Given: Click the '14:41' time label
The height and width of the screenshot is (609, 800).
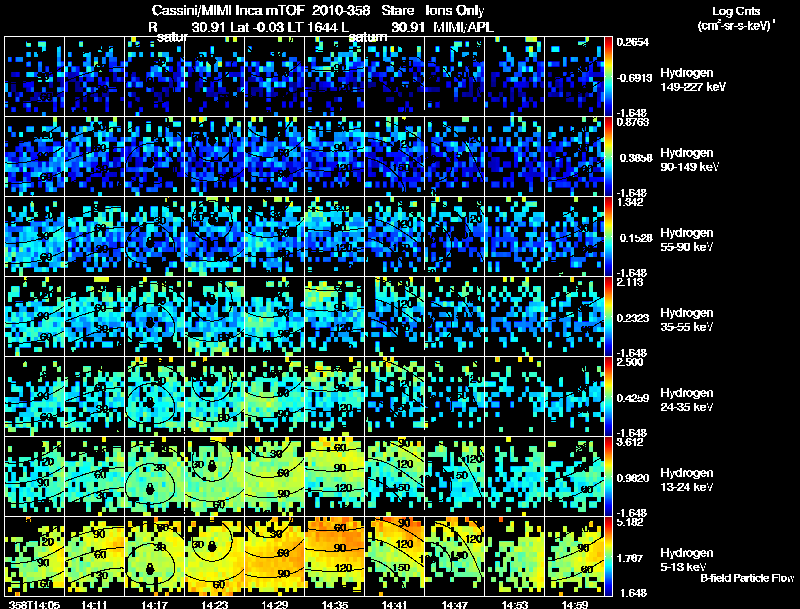Looking at the screenshot, I should [x=395, y=604].
